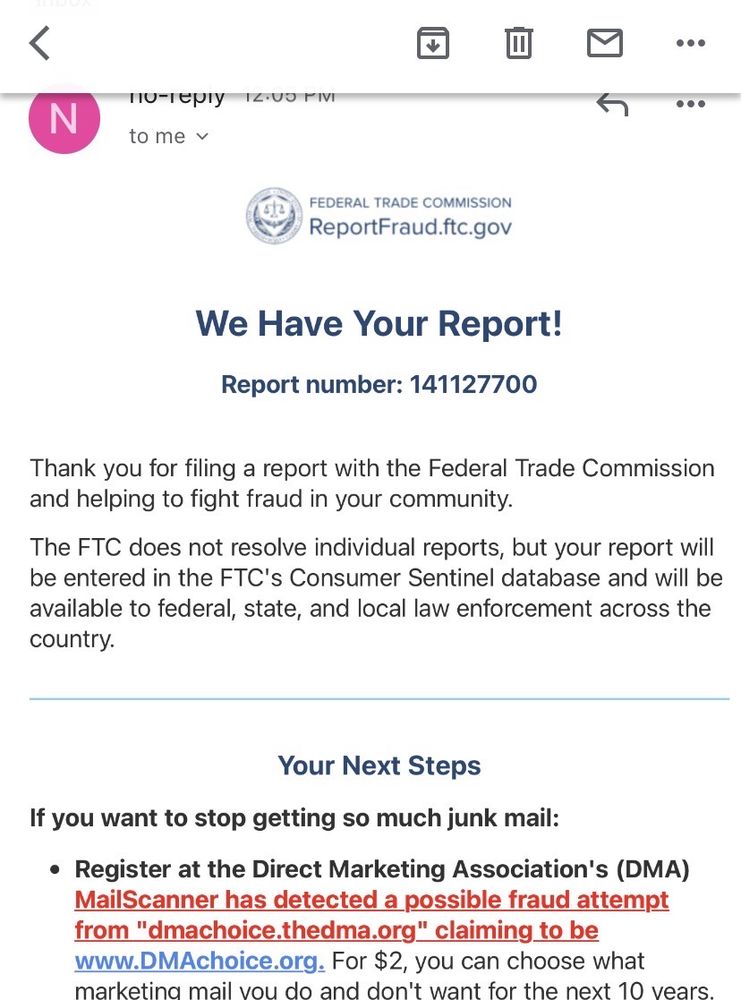Open the top toolbar more options ellipsis
The height and width of the screenshot is (1000, 741).
690,43
